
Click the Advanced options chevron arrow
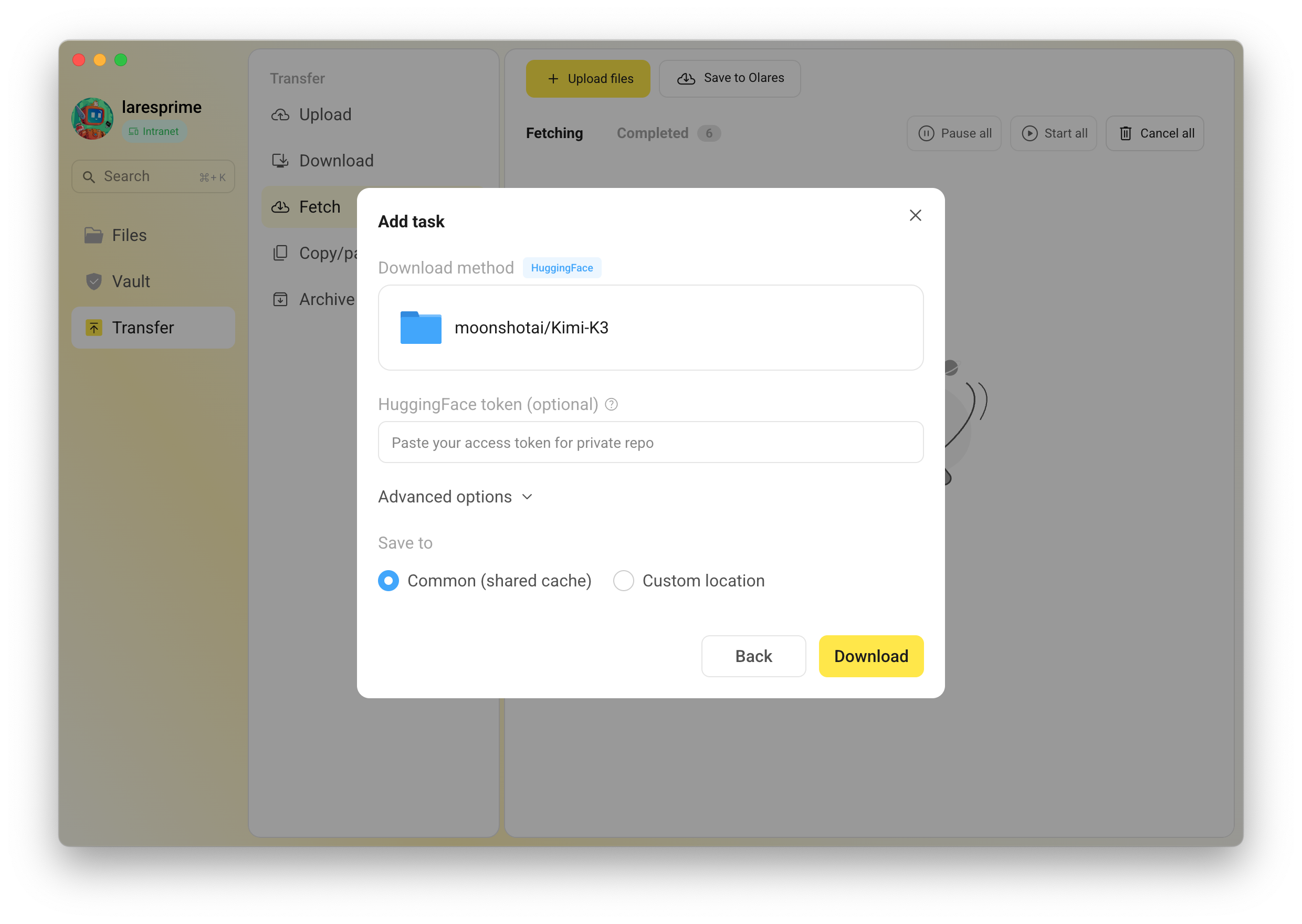click(527, 497)
